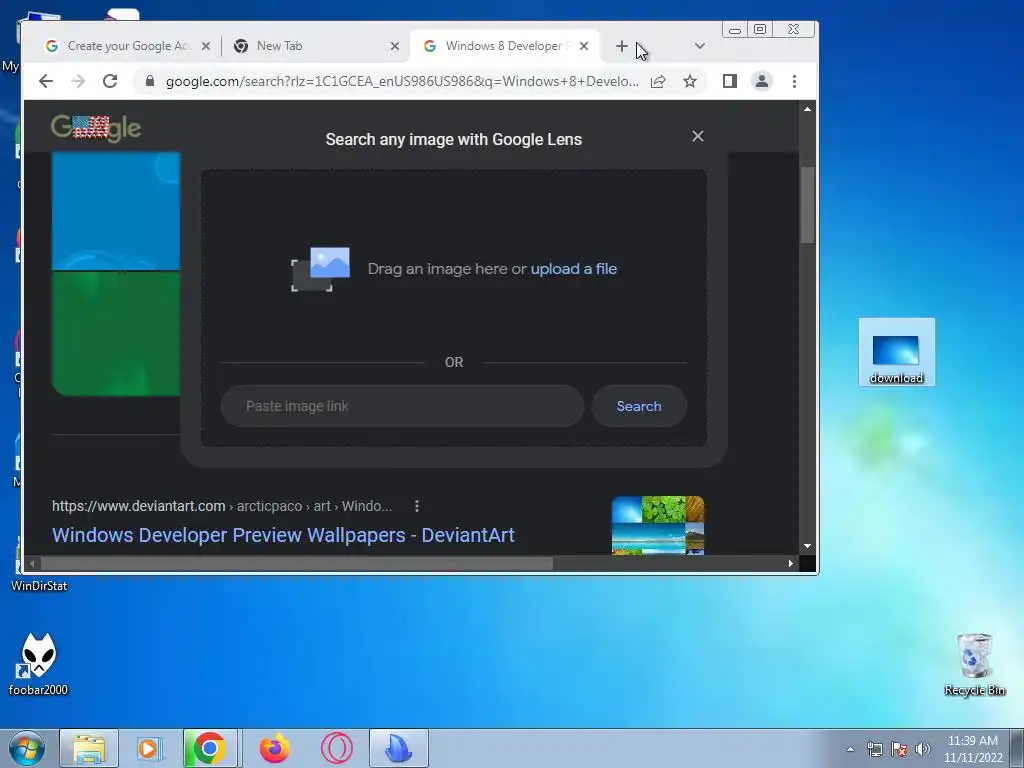Select the download image file on desktop
This screenshot has height=768, width=1024.
point(896,352)
